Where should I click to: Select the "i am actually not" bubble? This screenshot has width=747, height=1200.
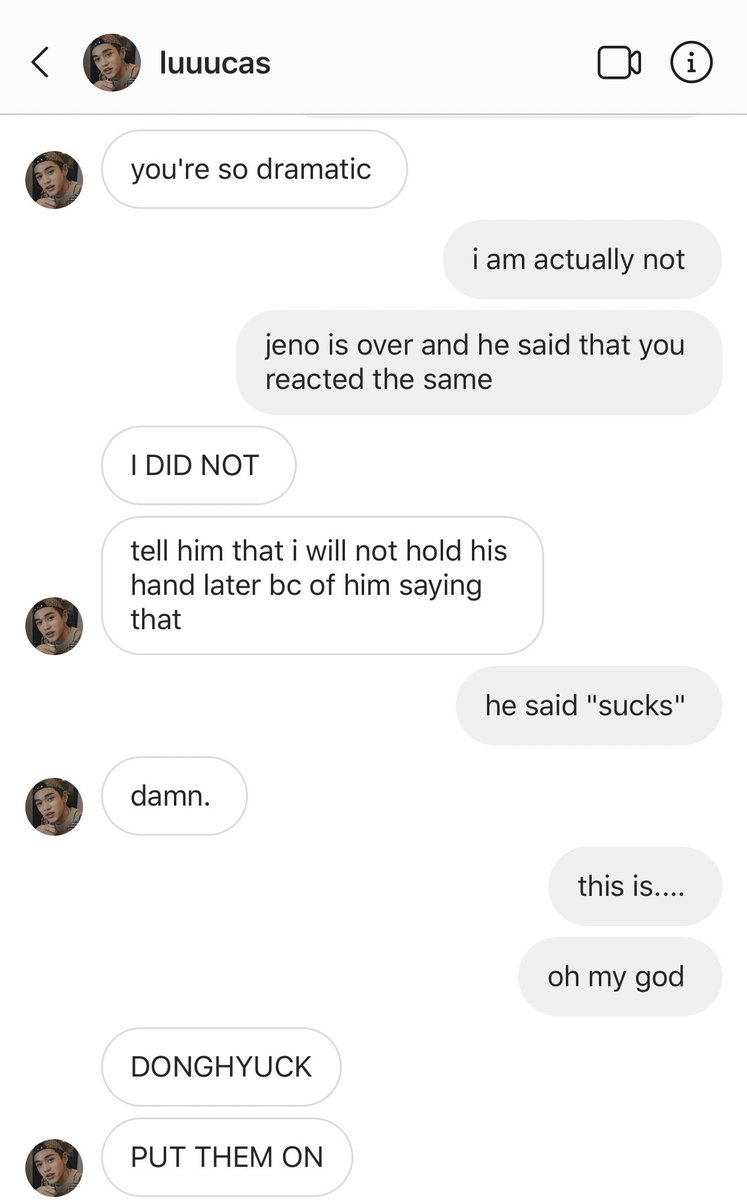(582, 259)
